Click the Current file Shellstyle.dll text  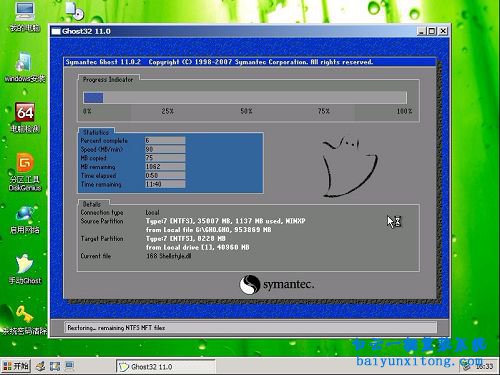point(169,256)
